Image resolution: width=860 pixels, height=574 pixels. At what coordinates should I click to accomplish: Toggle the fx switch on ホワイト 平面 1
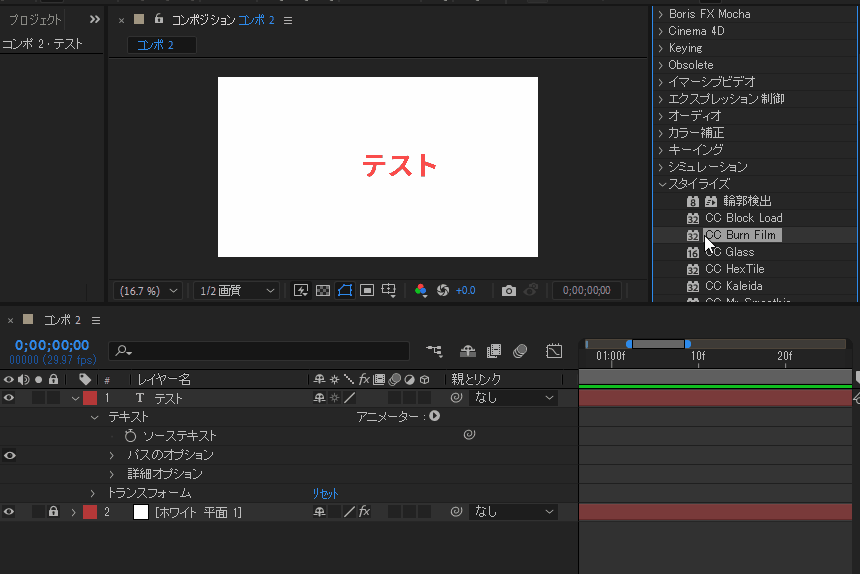(364, 512)
